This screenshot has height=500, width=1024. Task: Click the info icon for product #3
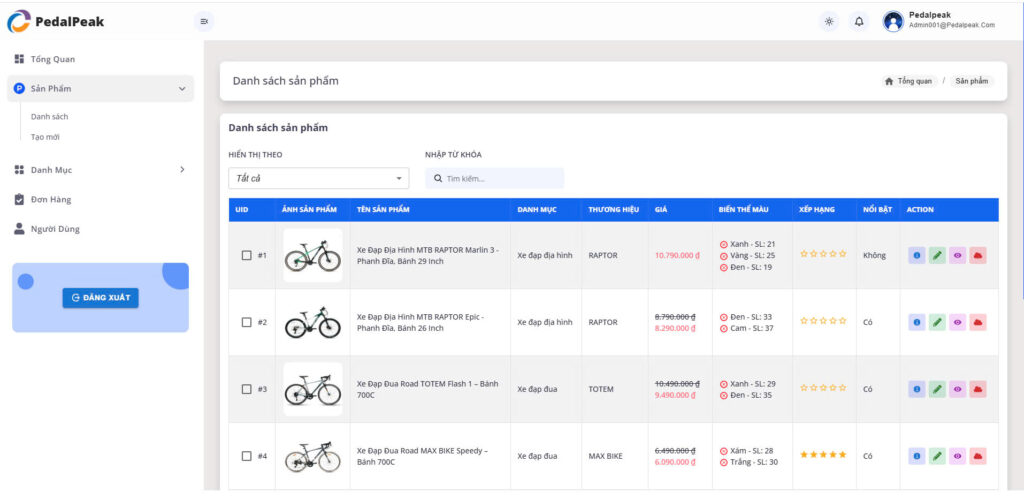[x=916, y=389]
